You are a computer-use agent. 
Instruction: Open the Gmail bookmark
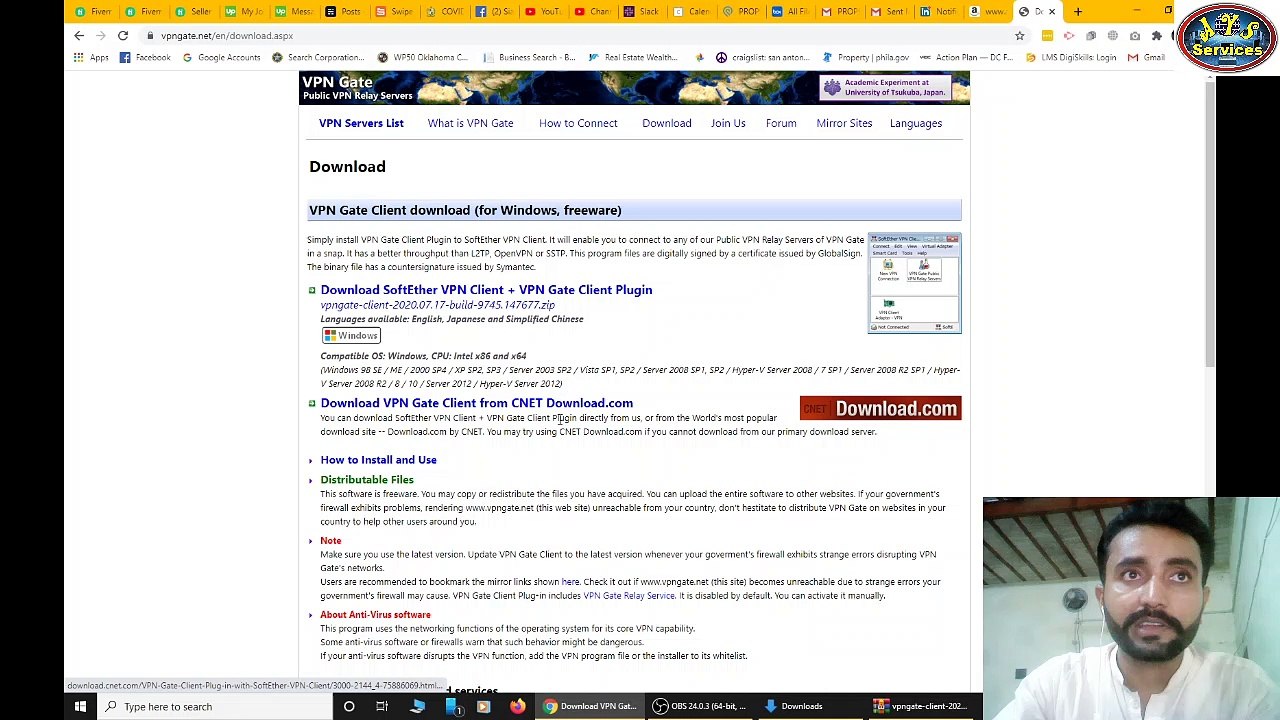point(1146,57)
